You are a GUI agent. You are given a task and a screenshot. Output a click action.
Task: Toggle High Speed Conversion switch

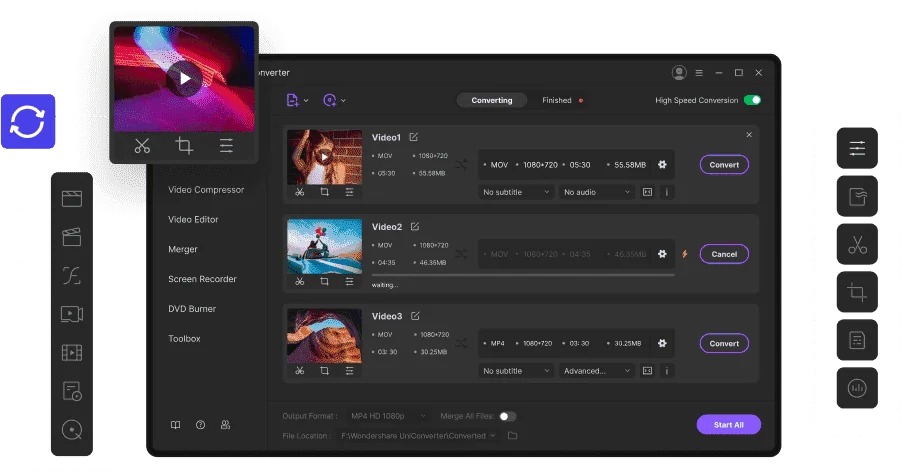[x=752, y=100]
